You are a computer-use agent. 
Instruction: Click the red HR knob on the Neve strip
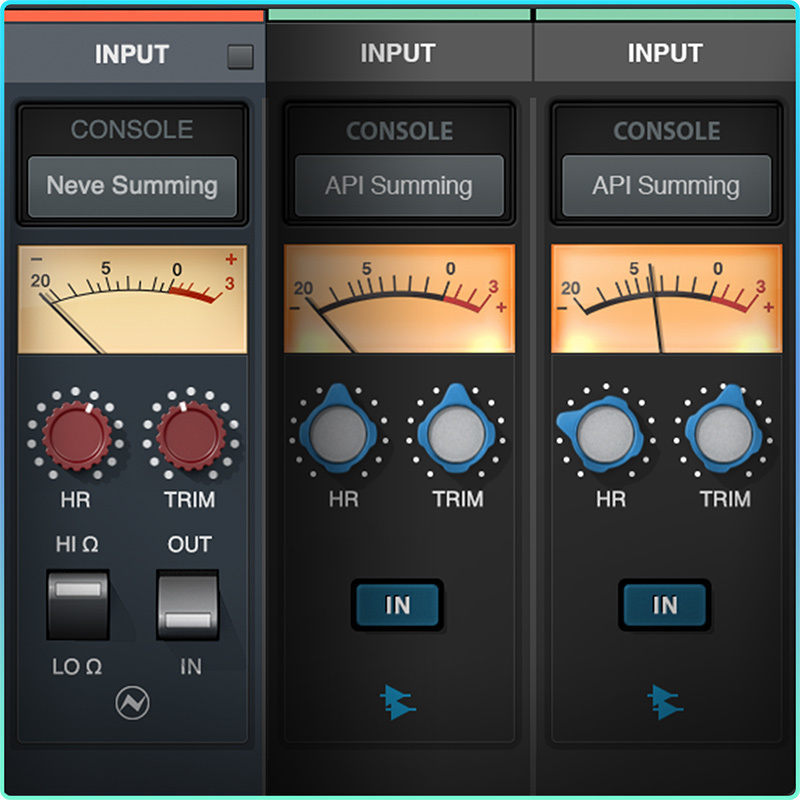77,436
